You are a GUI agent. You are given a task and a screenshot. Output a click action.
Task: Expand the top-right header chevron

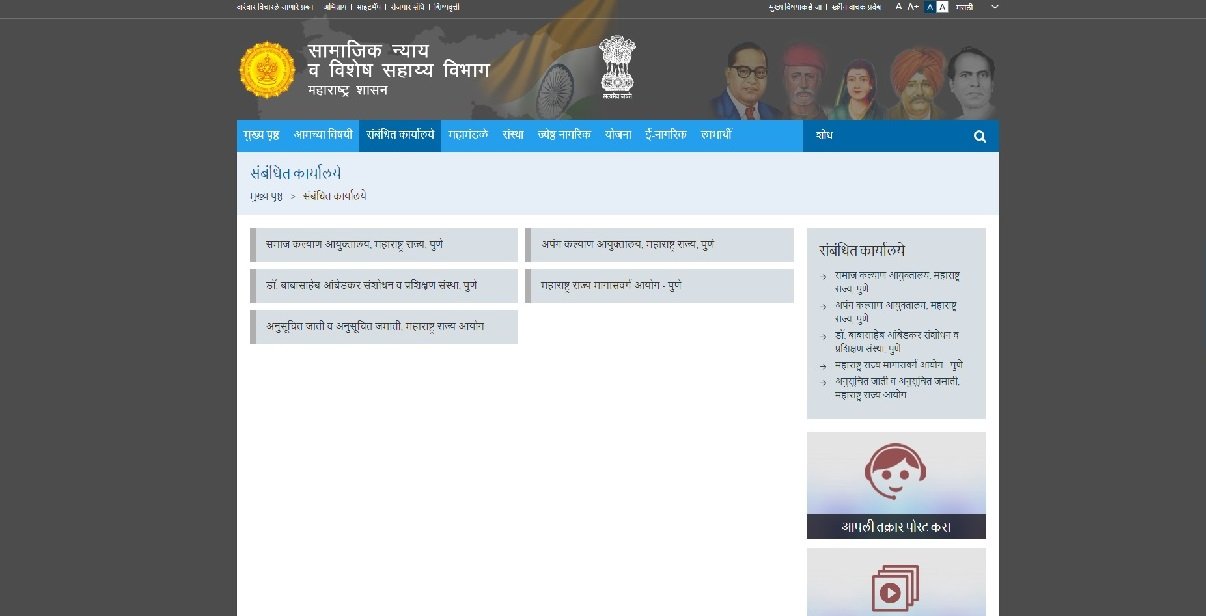pyautogui.click(x=994, y=6)
